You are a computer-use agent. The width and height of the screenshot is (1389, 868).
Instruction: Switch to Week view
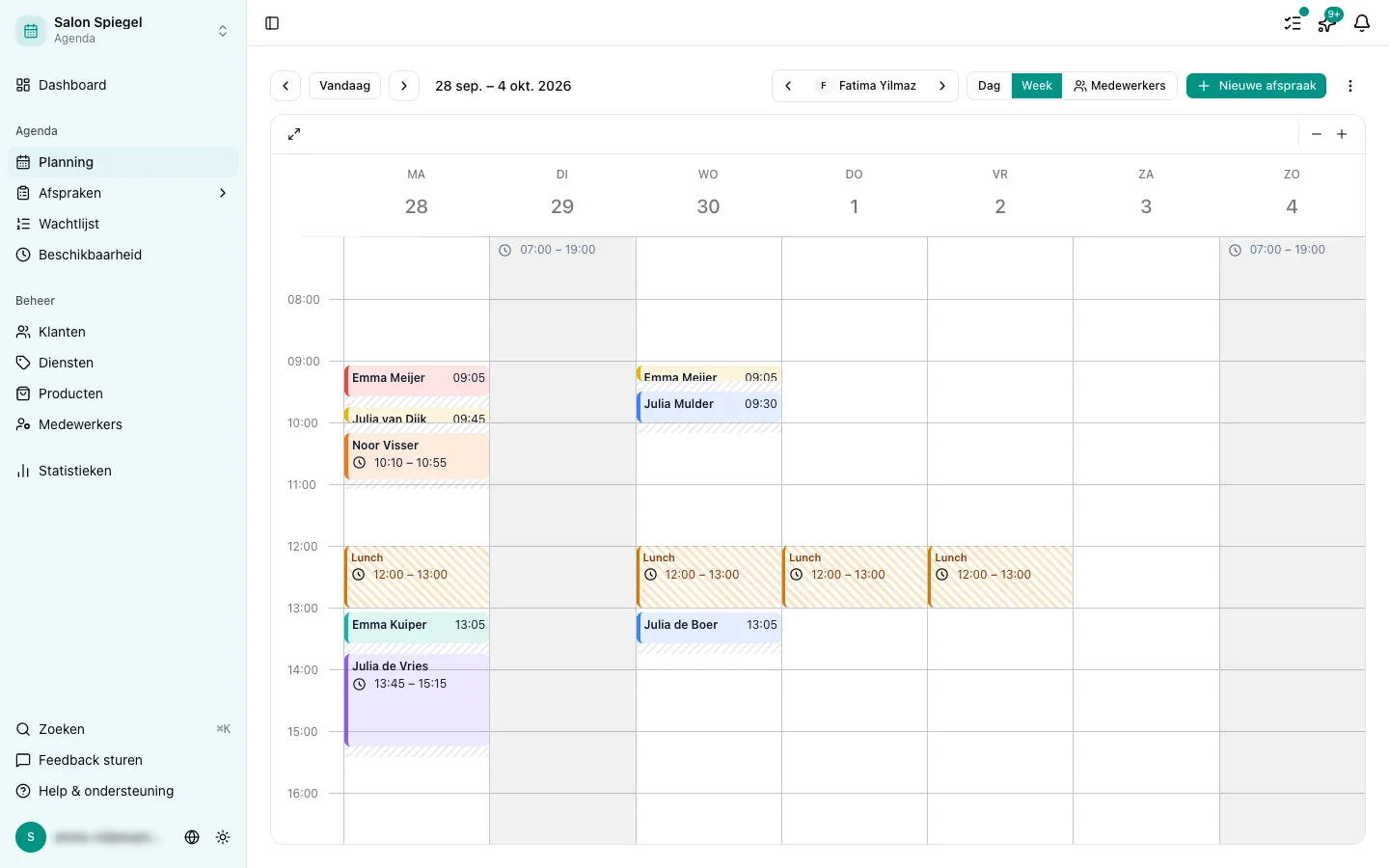pyautogui.click(x=1037, y=86)
